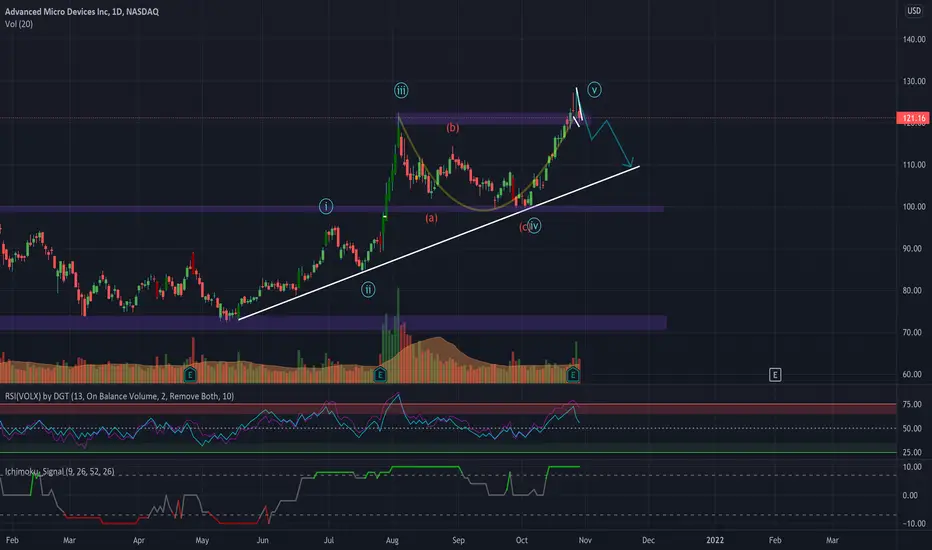Click the Vol (20) indicator legend
Viewport: 932px width, 550px height.
[19, 24]
